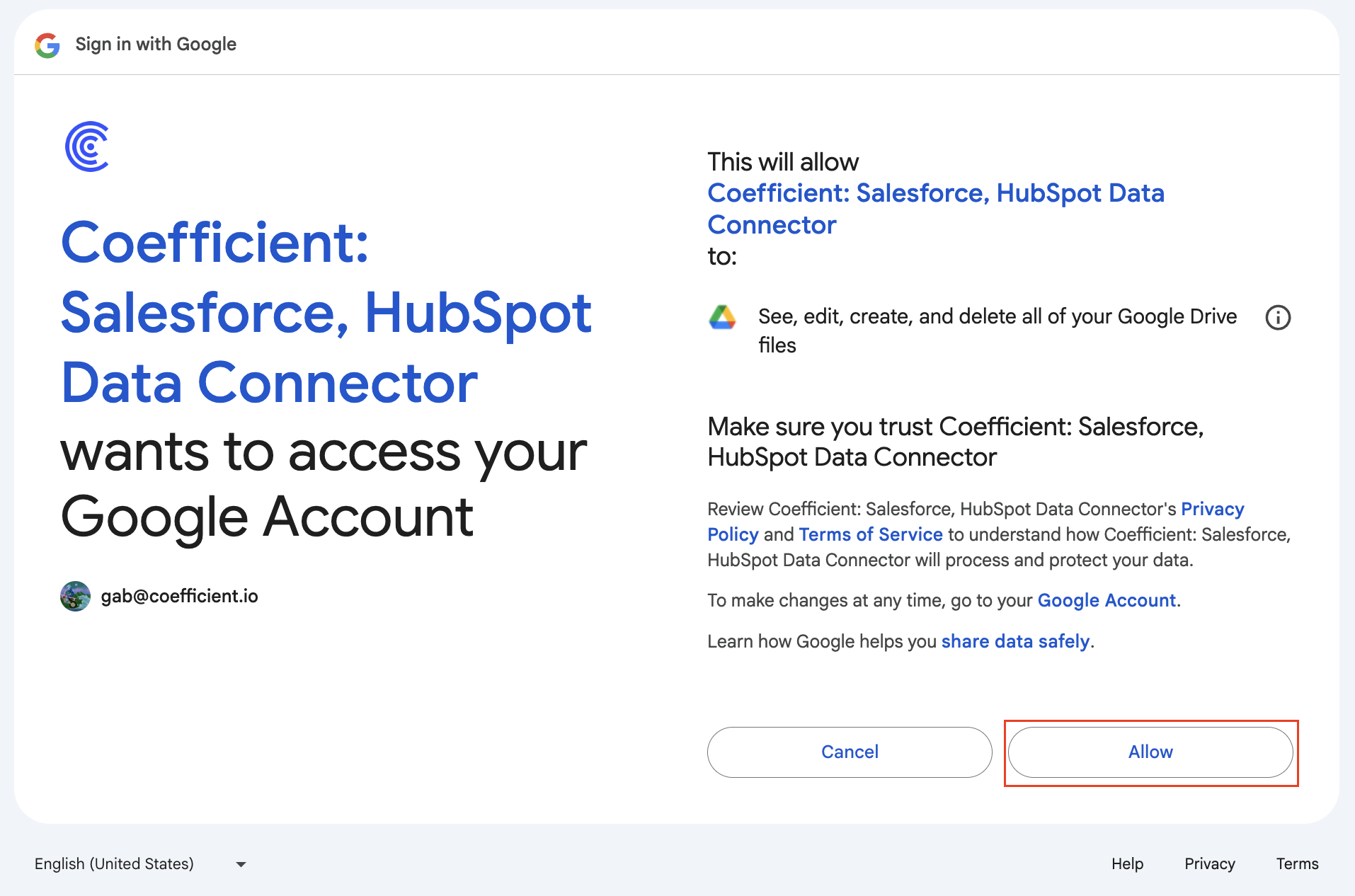
Task: Open info details for Drive permission
Action: pyautogui.click(x=1277, y=317)
